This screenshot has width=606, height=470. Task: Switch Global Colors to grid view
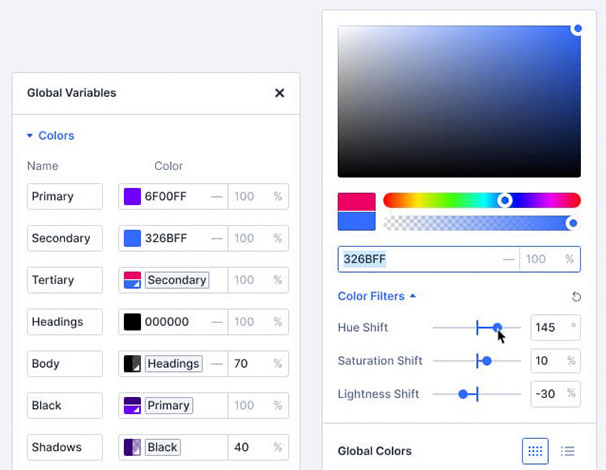[x=535, y=451]
